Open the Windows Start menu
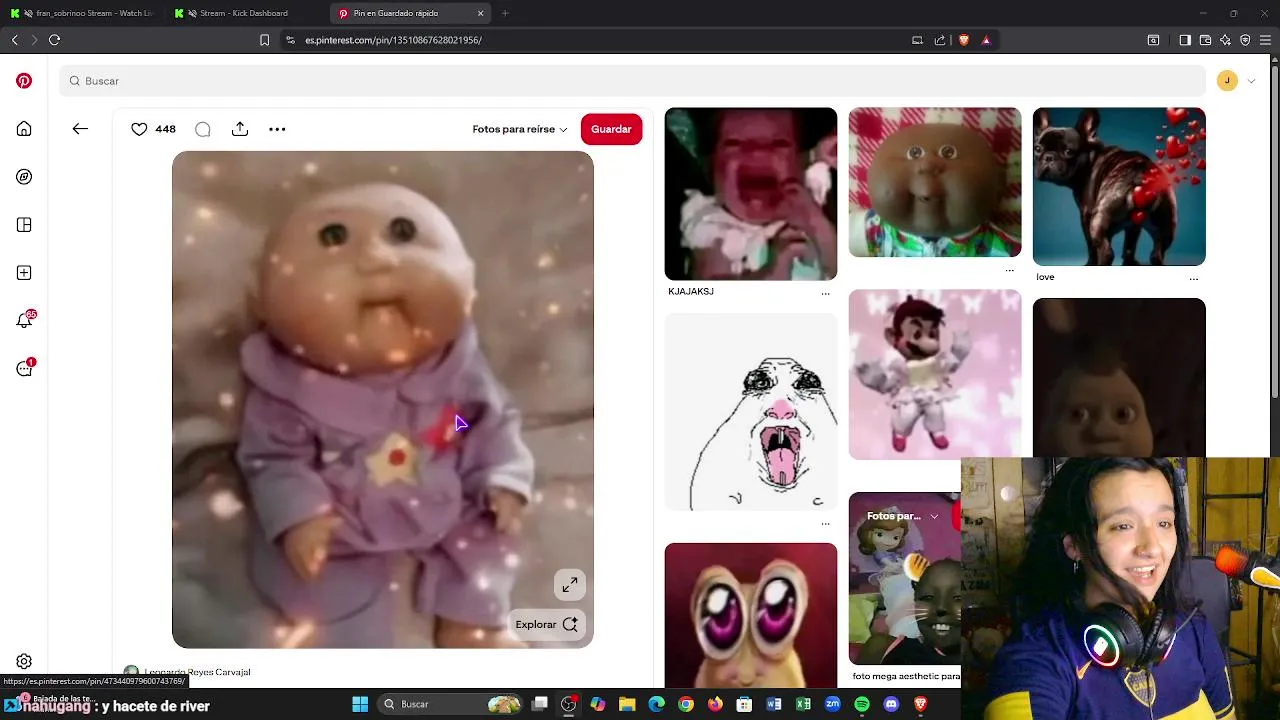 (x=360, y=704)
